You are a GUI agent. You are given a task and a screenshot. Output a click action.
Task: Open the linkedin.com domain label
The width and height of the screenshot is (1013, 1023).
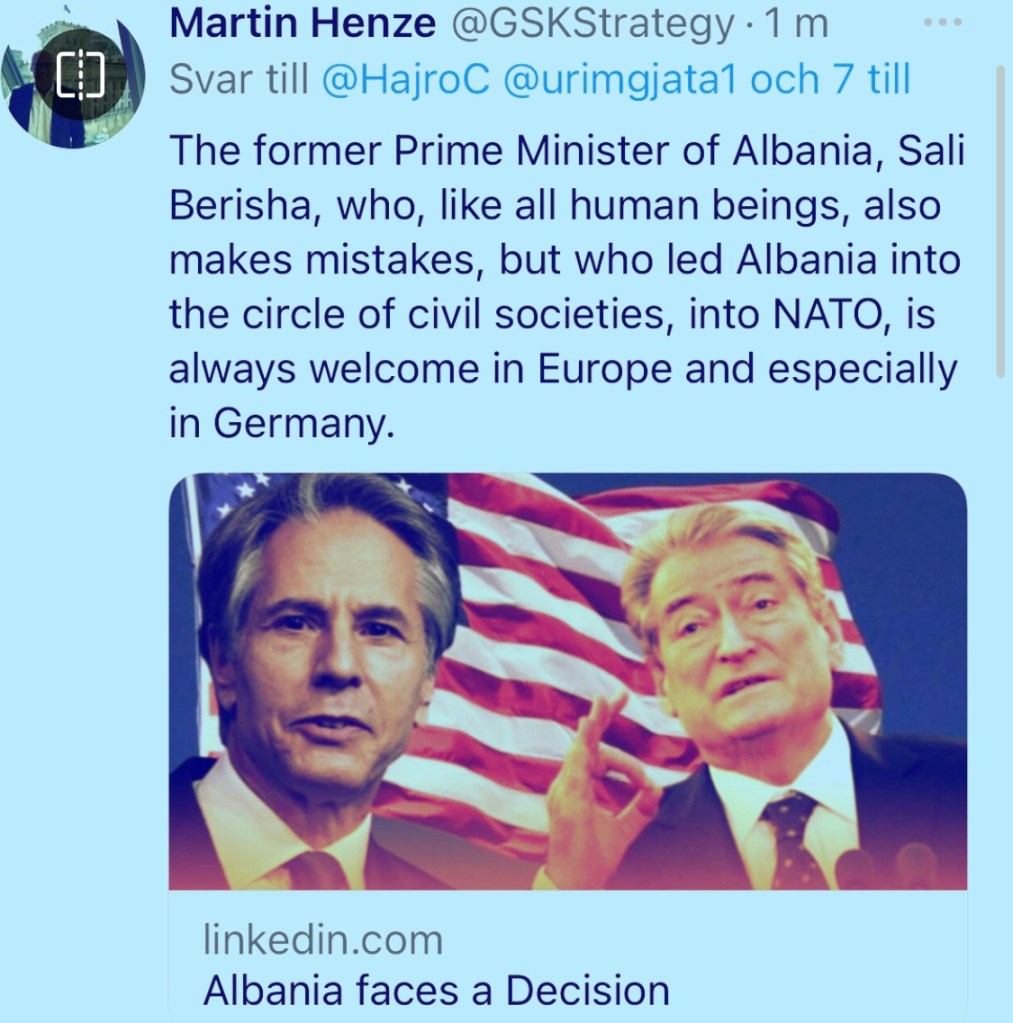322,939
